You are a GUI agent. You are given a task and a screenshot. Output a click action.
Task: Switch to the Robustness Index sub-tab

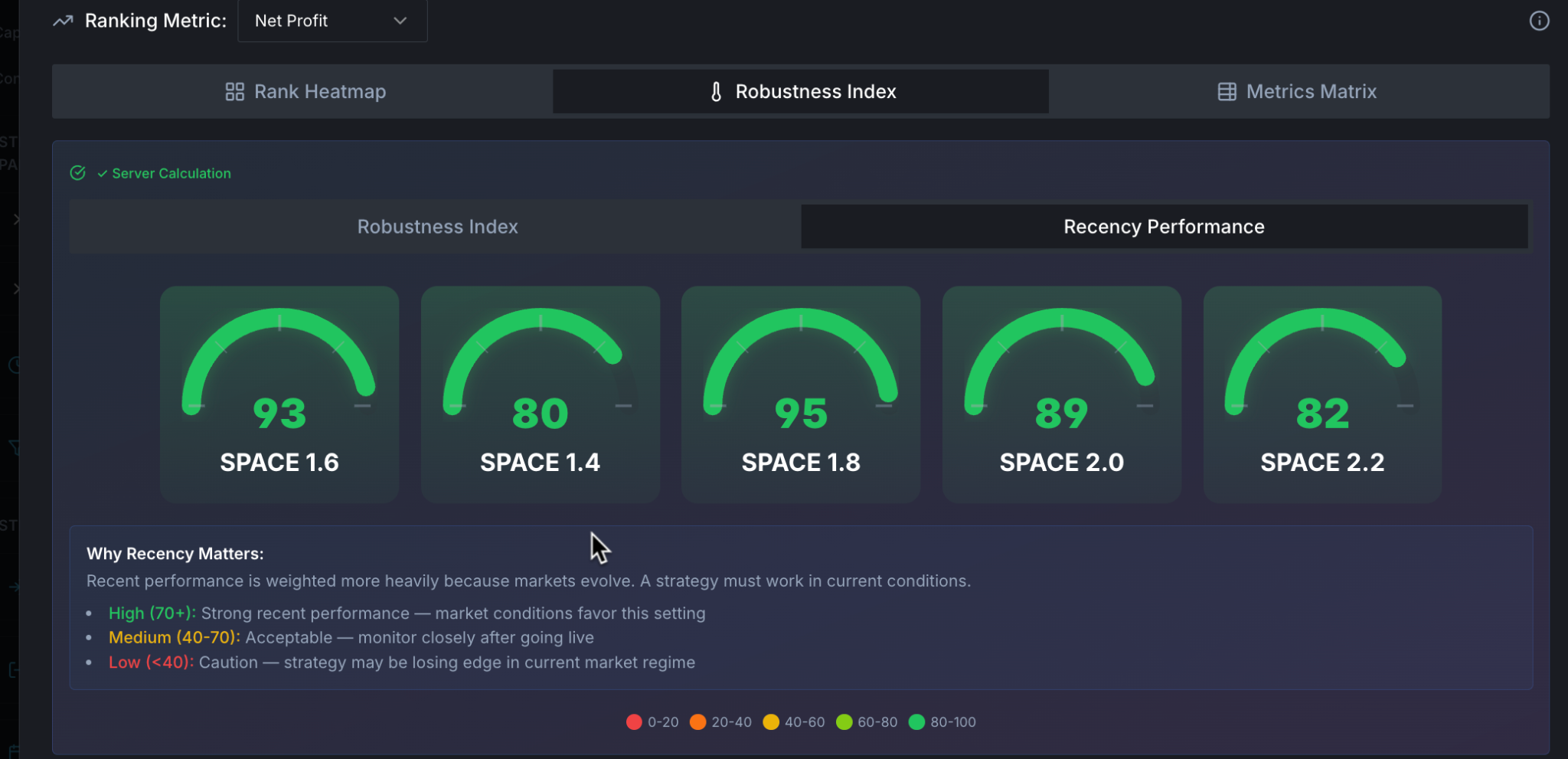pyautogui.click(x=437, y=227)
